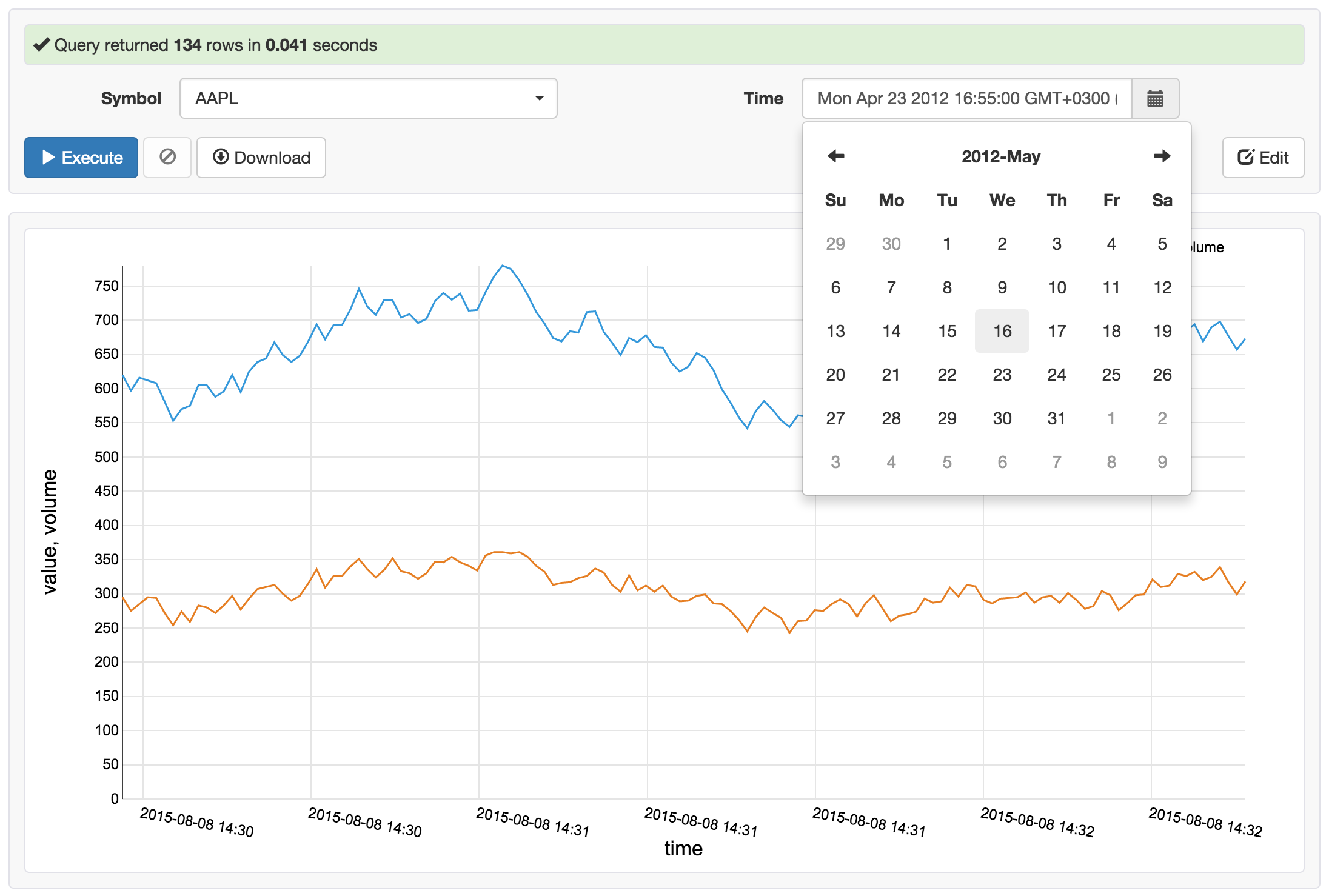
Task: Expand the AAPL Symbol dropdown
Action: pos(368,98)
